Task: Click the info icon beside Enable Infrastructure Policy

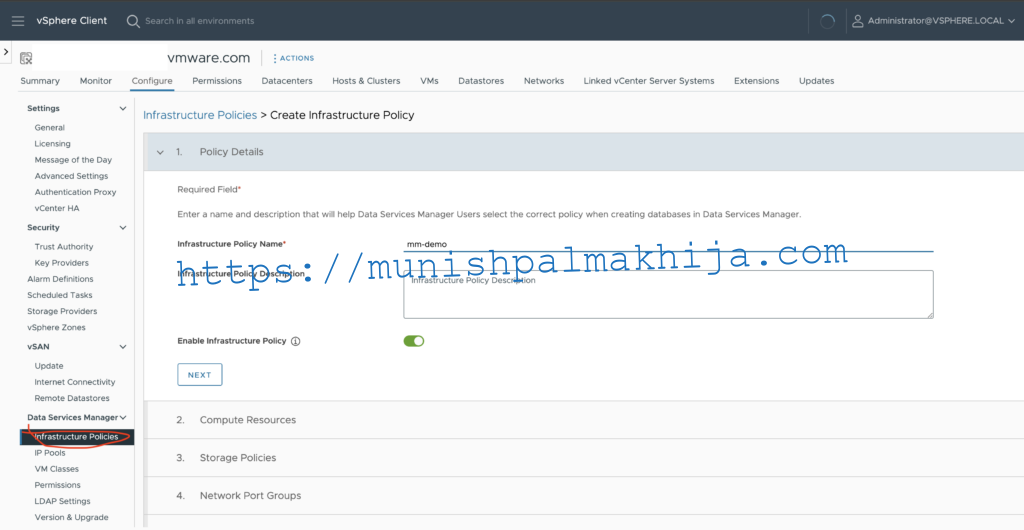Action: [295, 341]
